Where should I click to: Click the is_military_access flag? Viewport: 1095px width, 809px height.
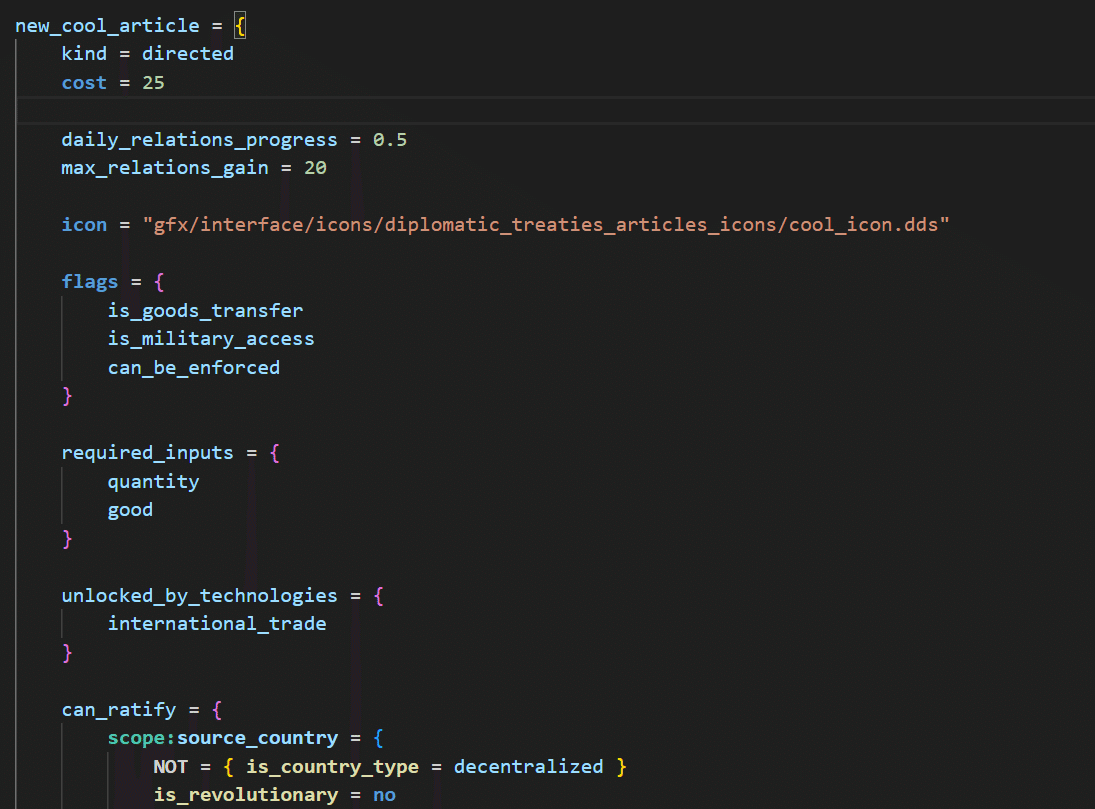tap(211, 340)
